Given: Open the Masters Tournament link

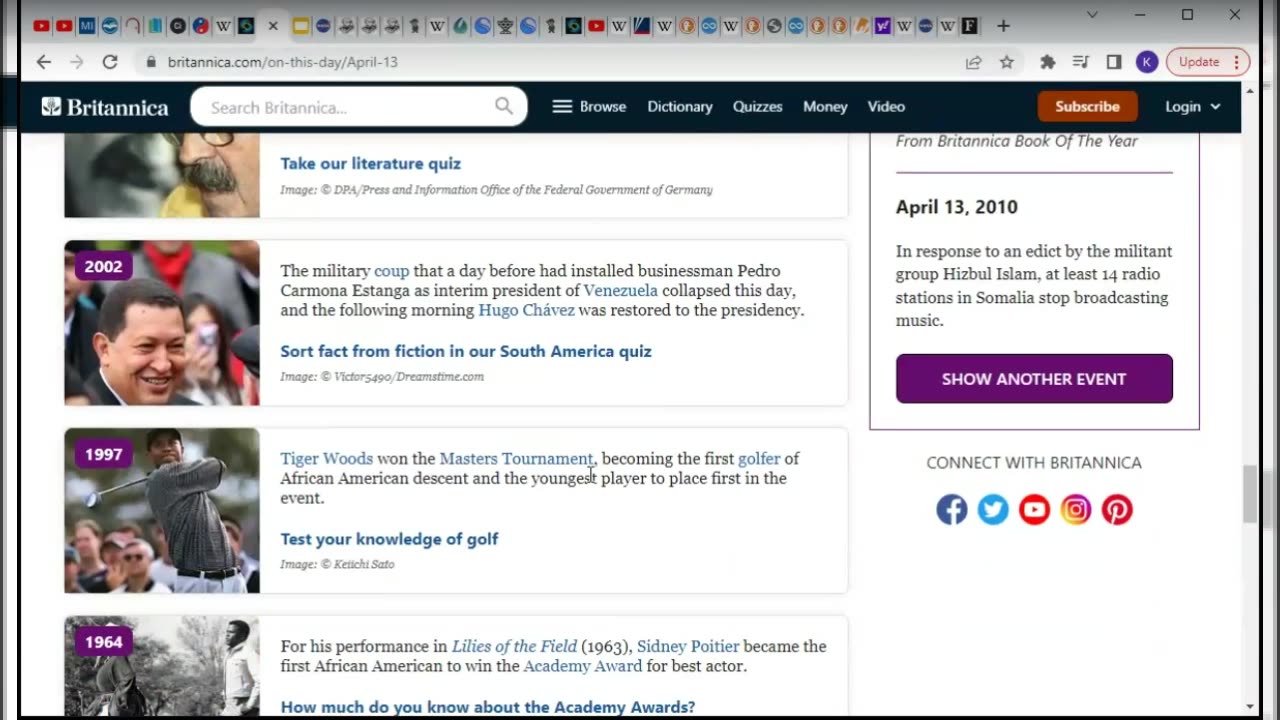Looking at the screenshot, I should [x=516, y=459].
